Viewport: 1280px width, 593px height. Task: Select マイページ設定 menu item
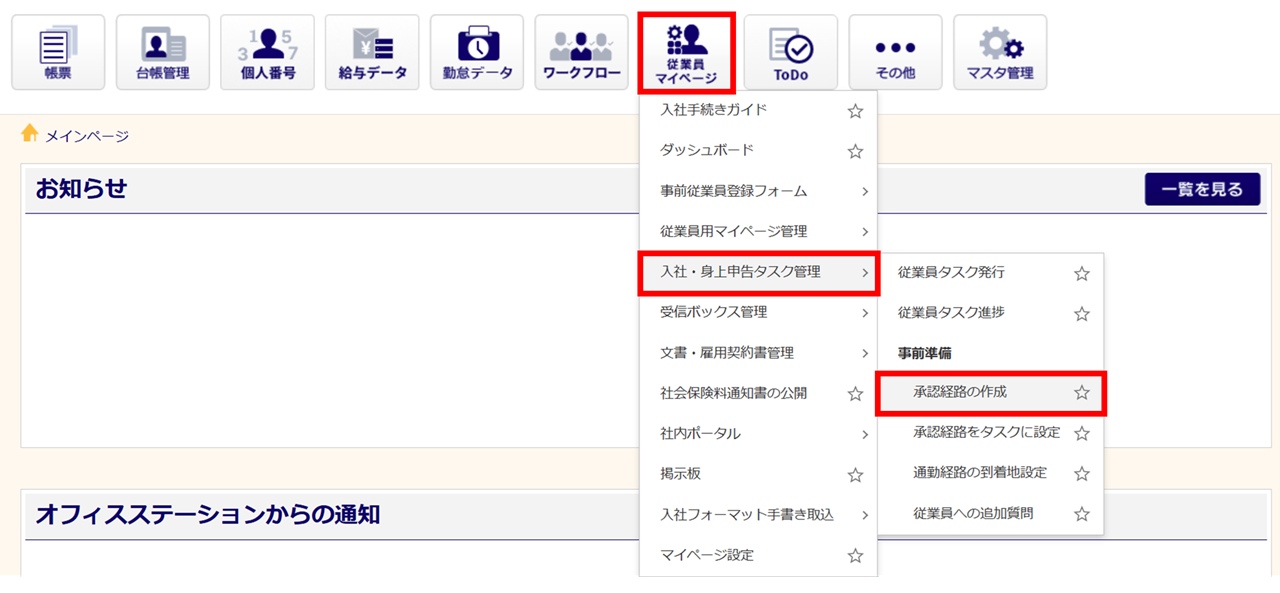(x=758, y=555)
